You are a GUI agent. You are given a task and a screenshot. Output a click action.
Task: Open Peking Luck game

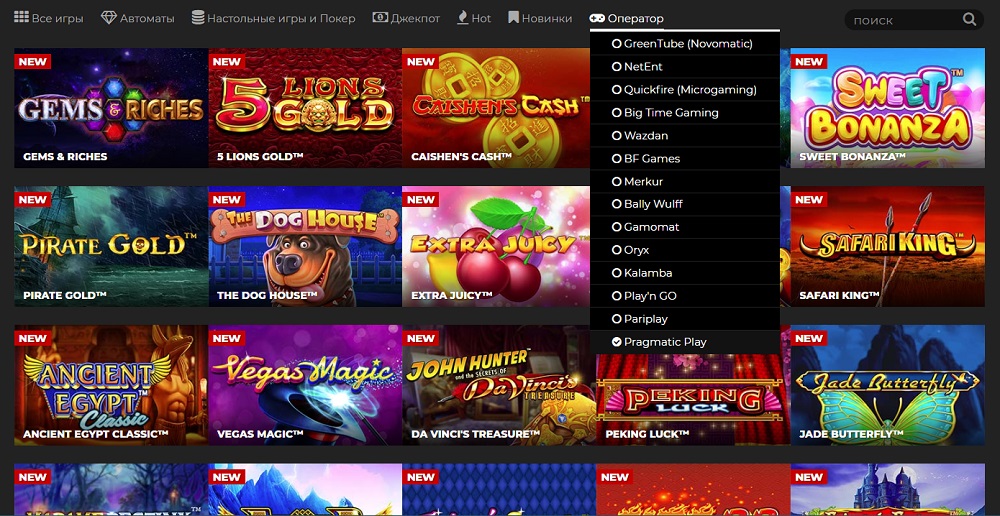coord(693,400)
